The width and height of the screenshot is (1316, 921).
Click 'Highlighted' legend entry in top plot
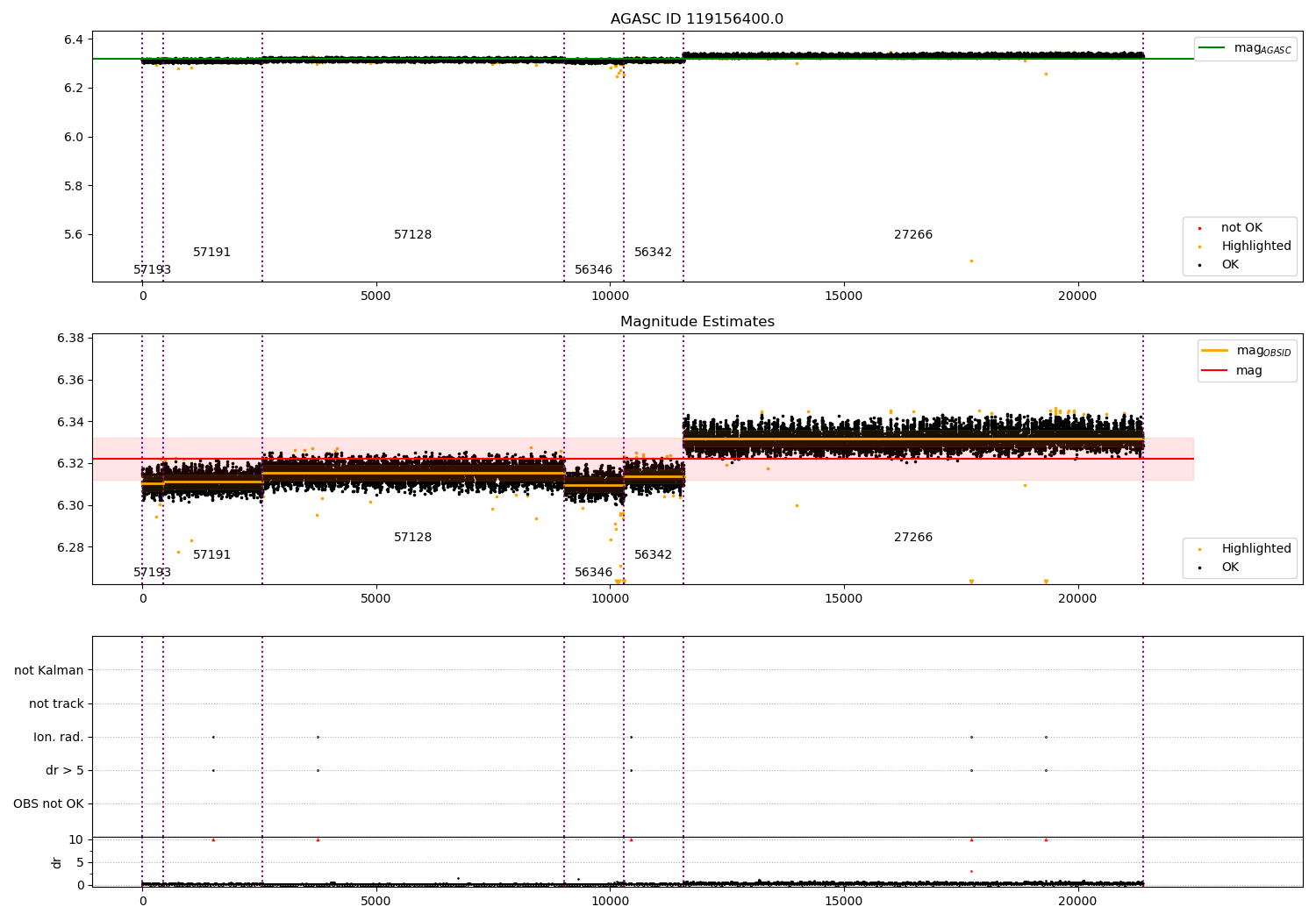tap(1255, 246)
